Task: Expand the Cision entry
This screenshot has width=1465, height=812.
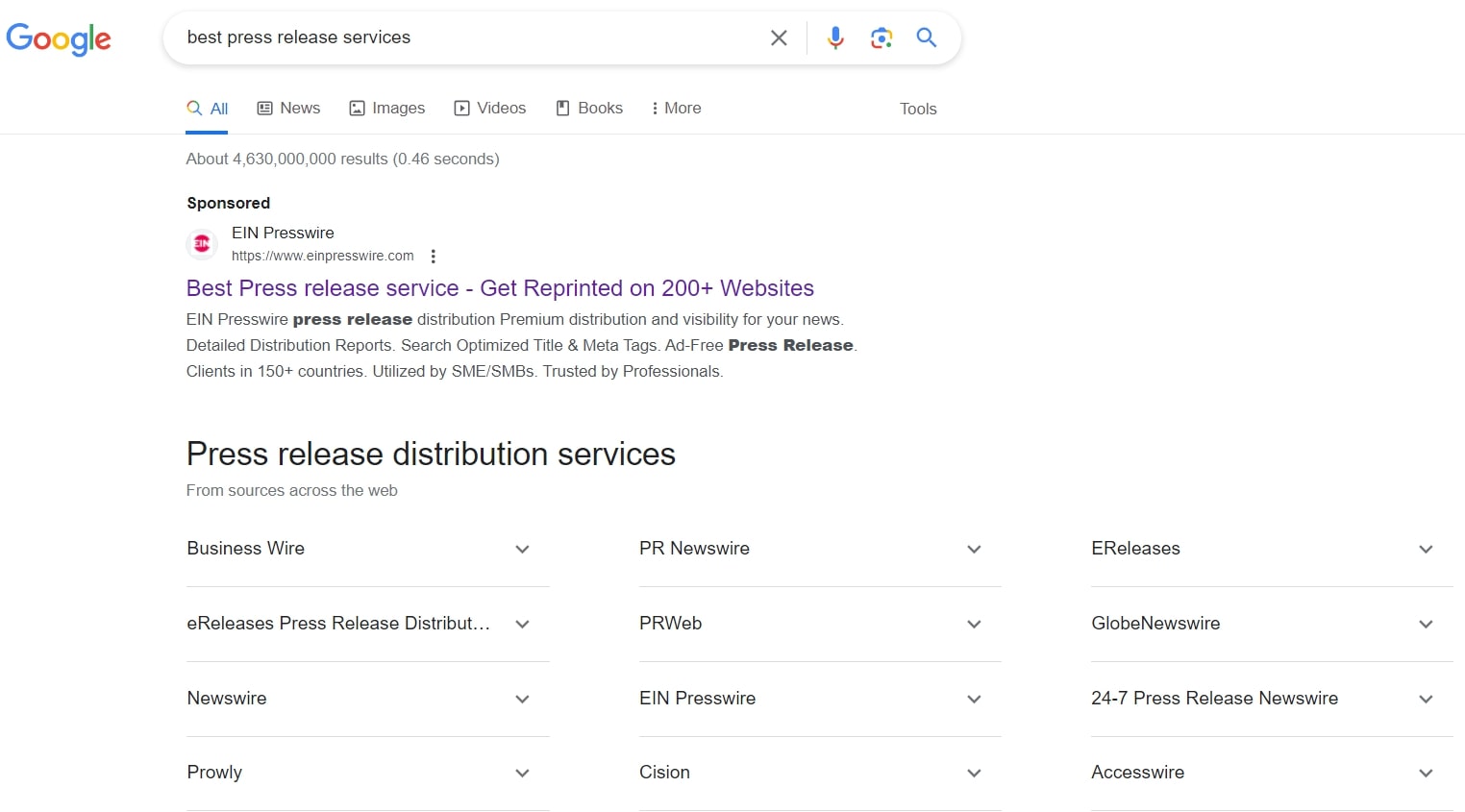Action: tap(820, 773)
